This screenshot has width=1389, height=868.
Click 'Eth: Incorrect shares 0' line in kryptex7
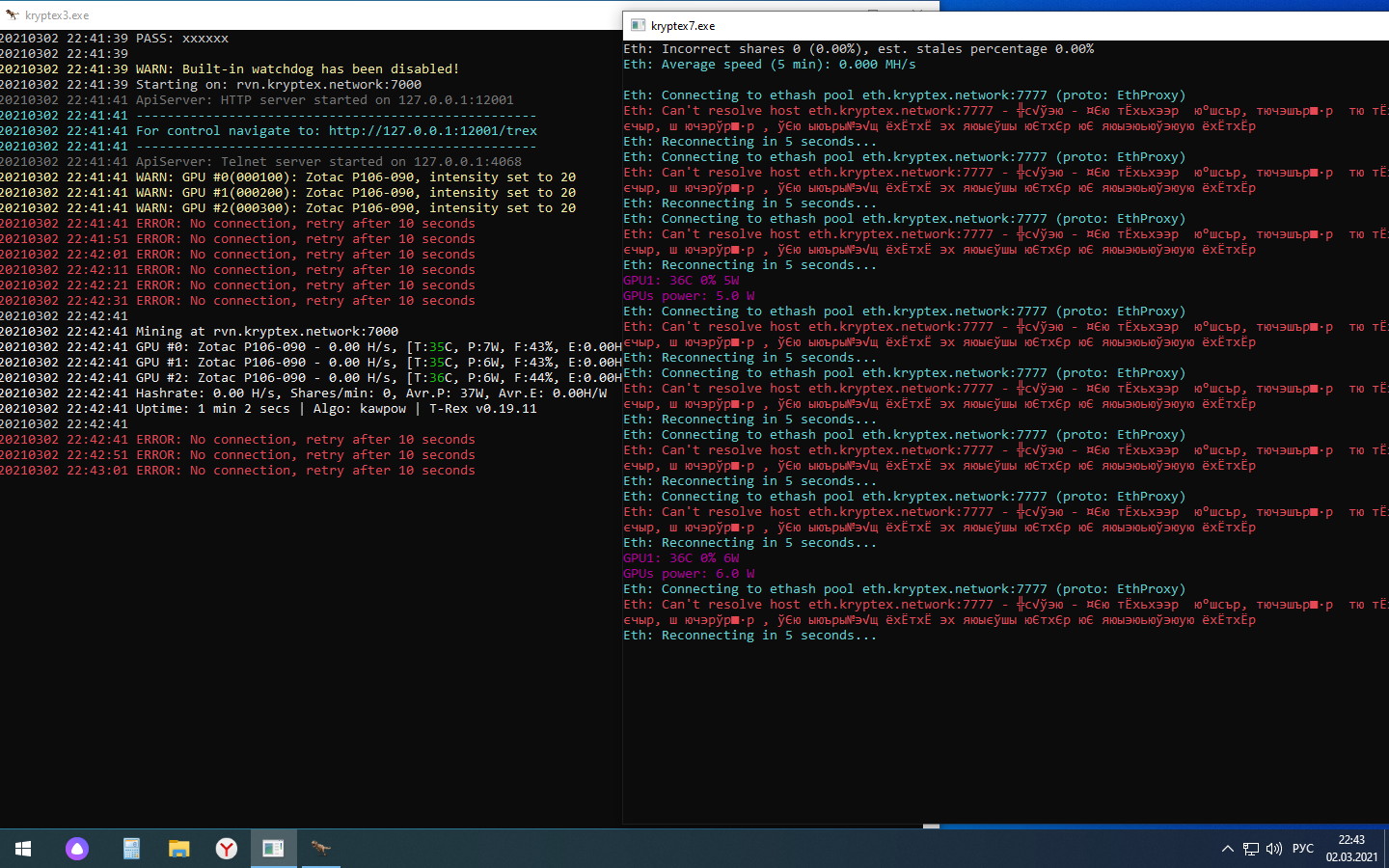coord(858,49)
